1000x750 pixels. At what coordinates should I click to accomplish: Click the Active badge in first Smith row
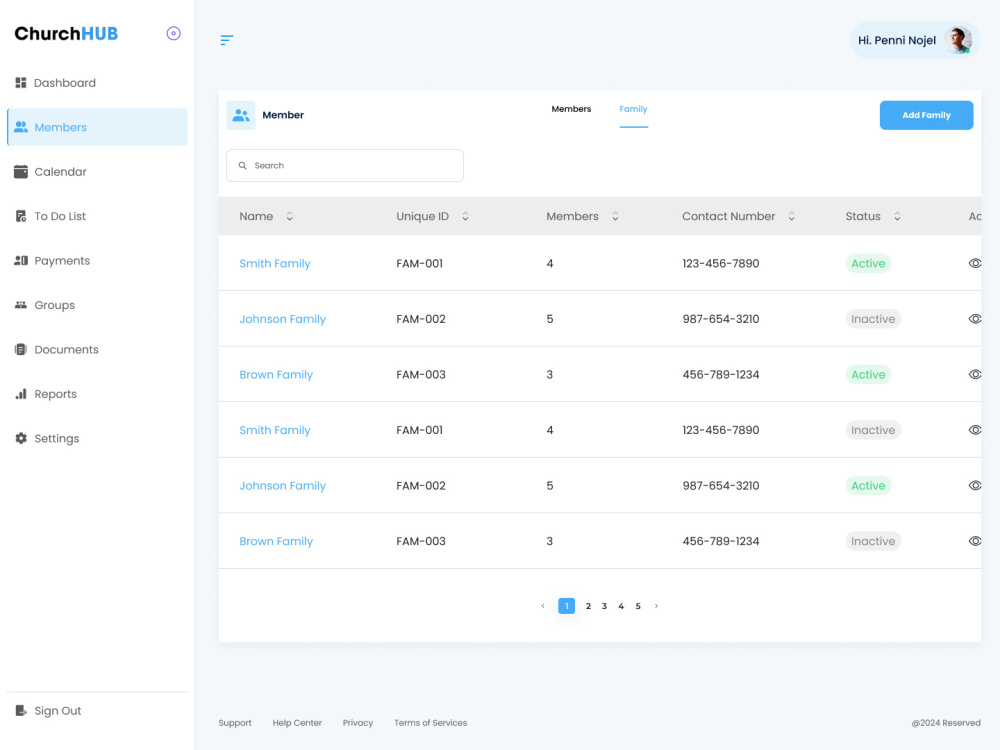(869, 263)
